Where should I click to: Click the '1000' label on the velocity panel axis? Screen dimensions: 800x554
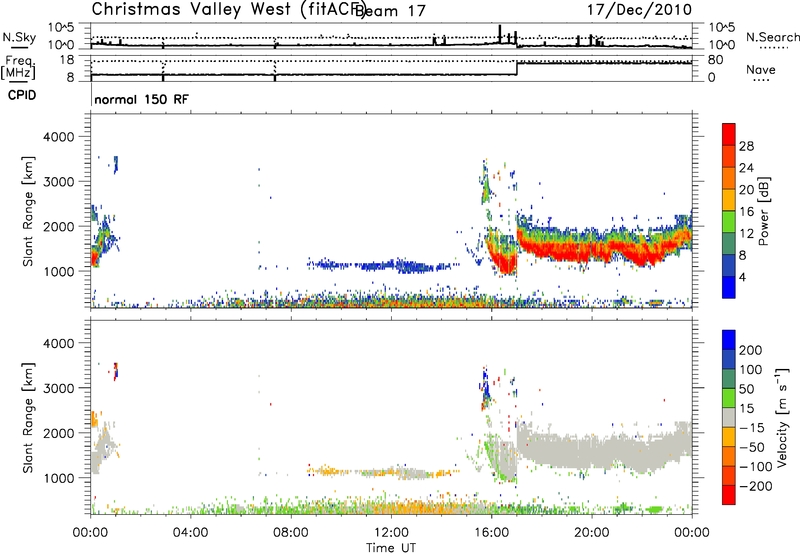[59, 478]
